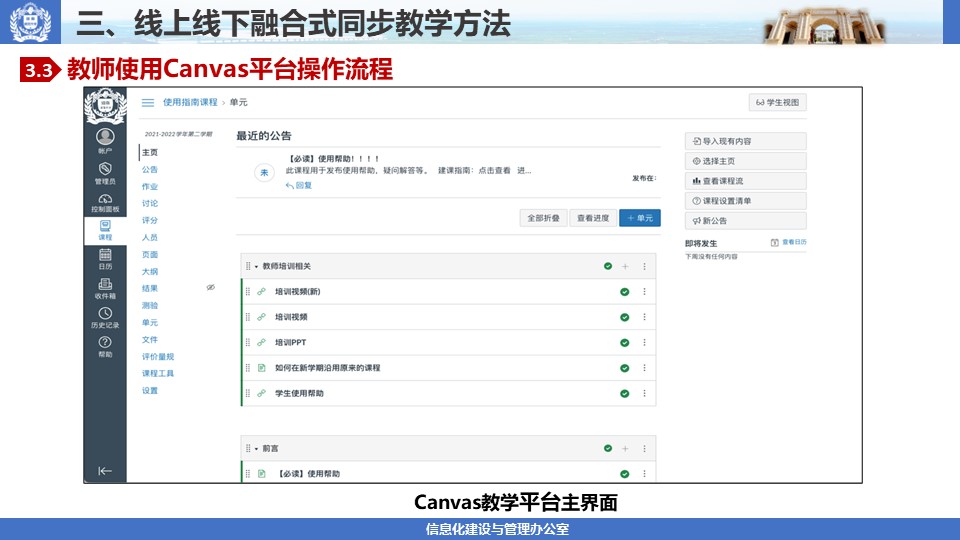Open options menu for 如何在新学期沿用原来的课程

tap(644, 368)
